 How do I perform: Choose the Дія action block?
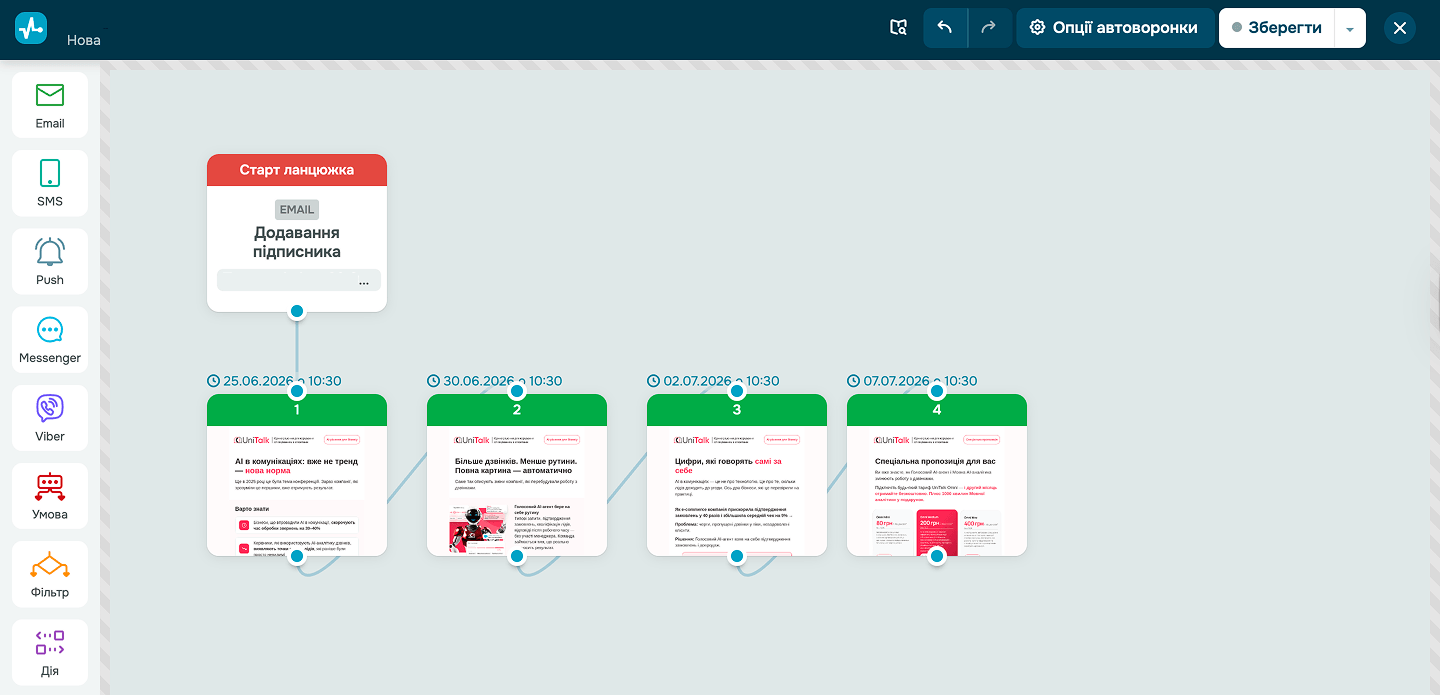pos(50,652)
